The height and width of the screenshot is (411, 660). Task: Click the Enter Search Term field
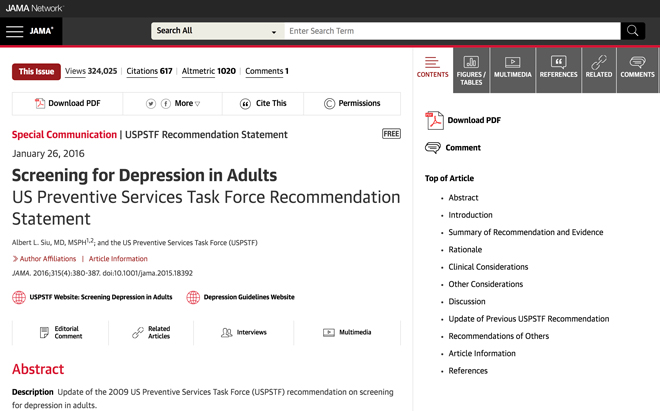click(452, 31)
